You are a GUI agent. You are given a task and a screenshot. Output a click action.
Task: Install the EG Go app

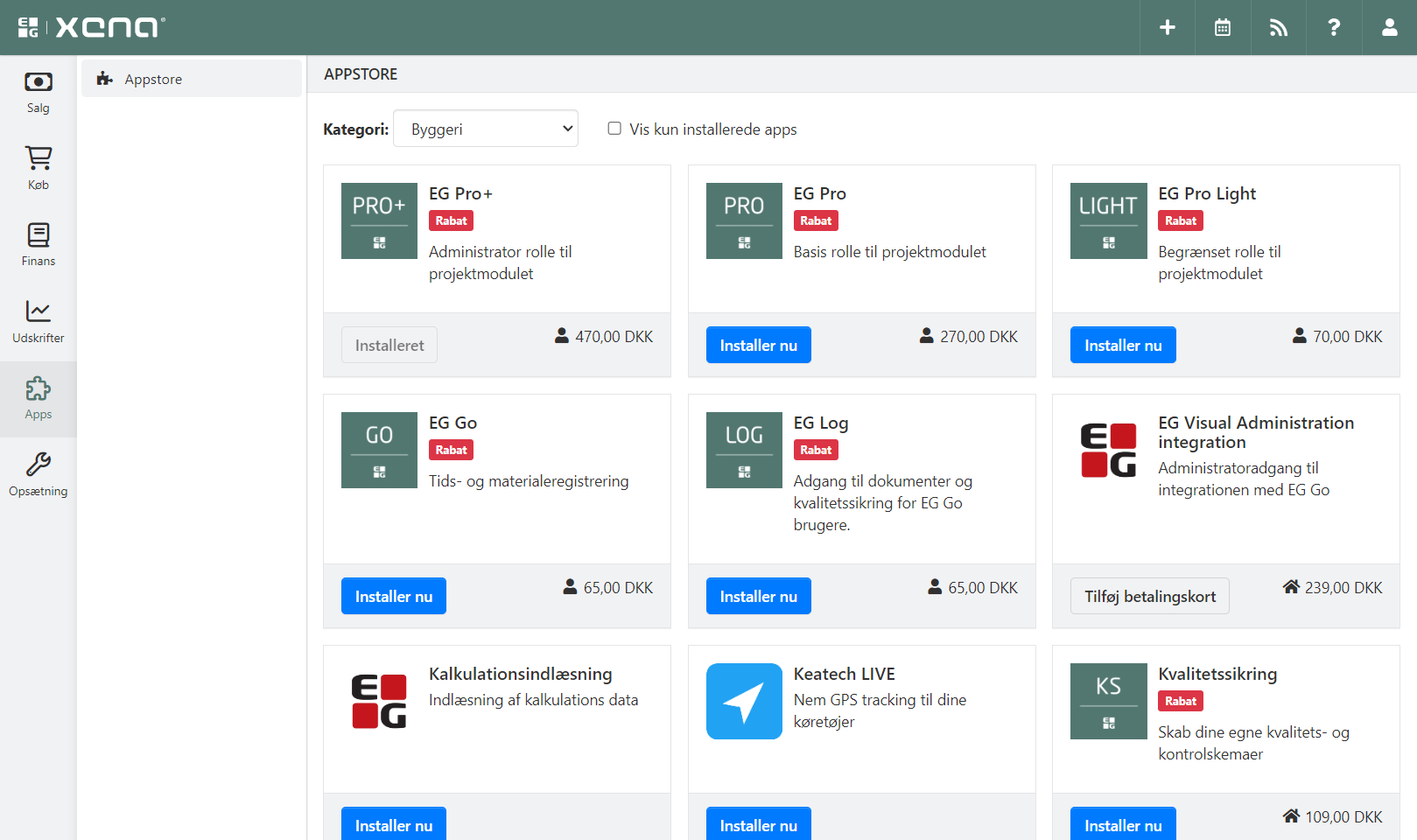tap(393, 596)
